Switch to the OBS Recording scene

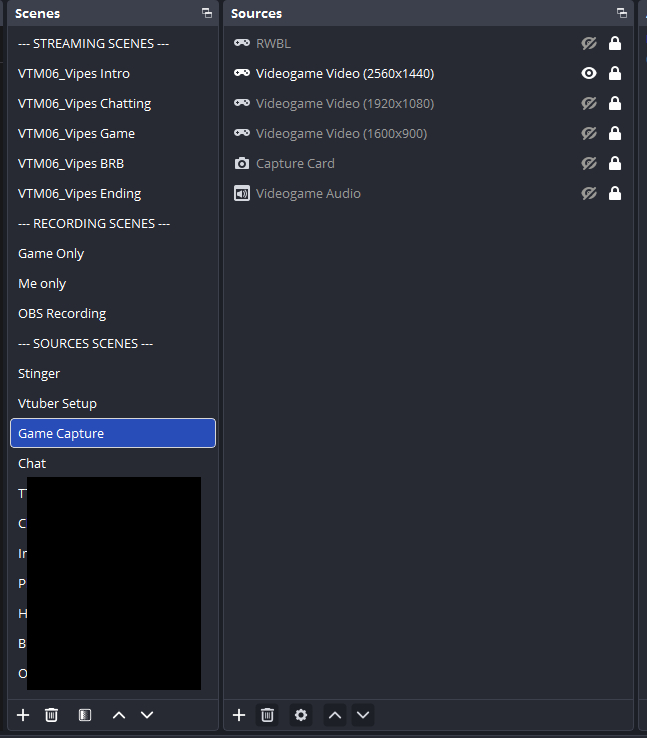click(62, 314)
